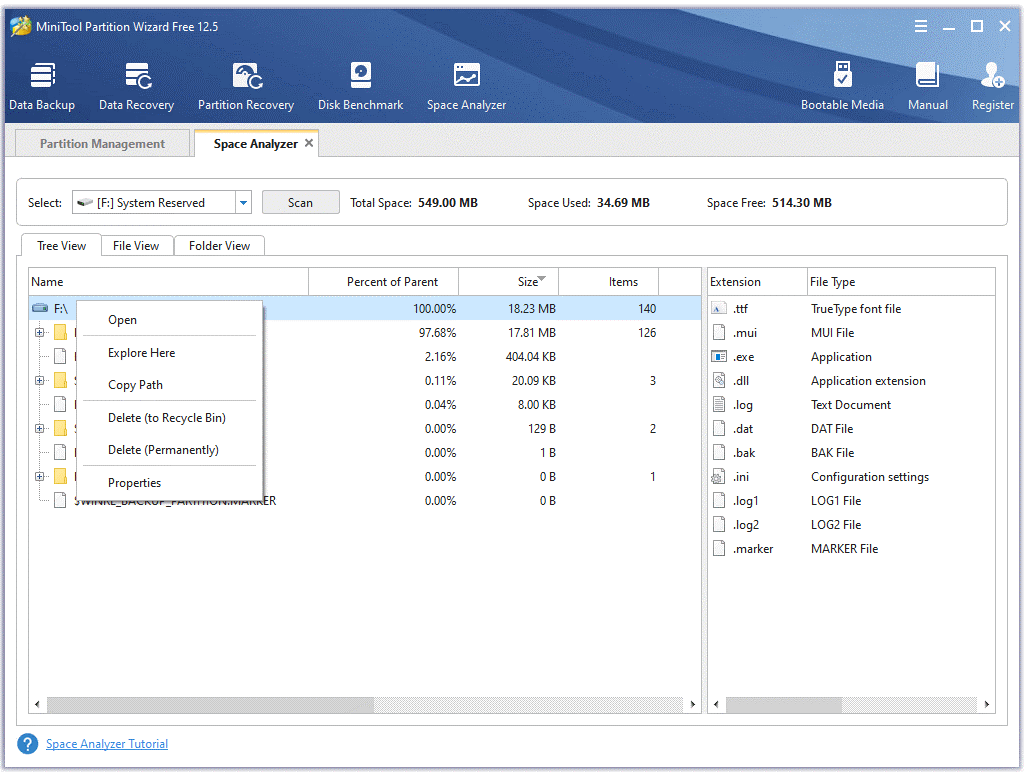Open the Space Analyzer Tutorial link
1027x773 pixels.
tap(107, 744)
